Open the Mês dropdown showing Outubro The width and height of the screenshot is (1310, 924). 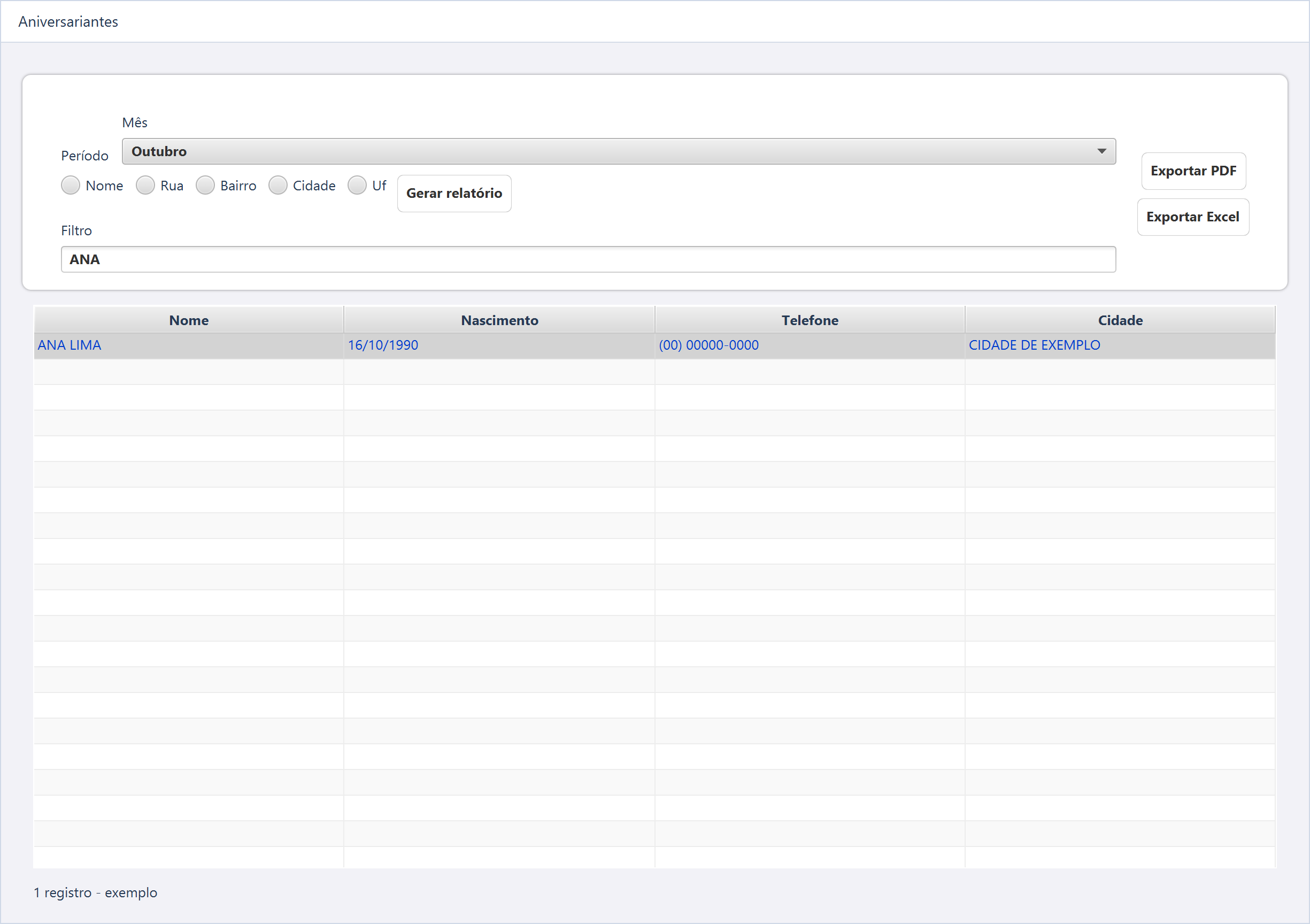[x=619, y=151]
